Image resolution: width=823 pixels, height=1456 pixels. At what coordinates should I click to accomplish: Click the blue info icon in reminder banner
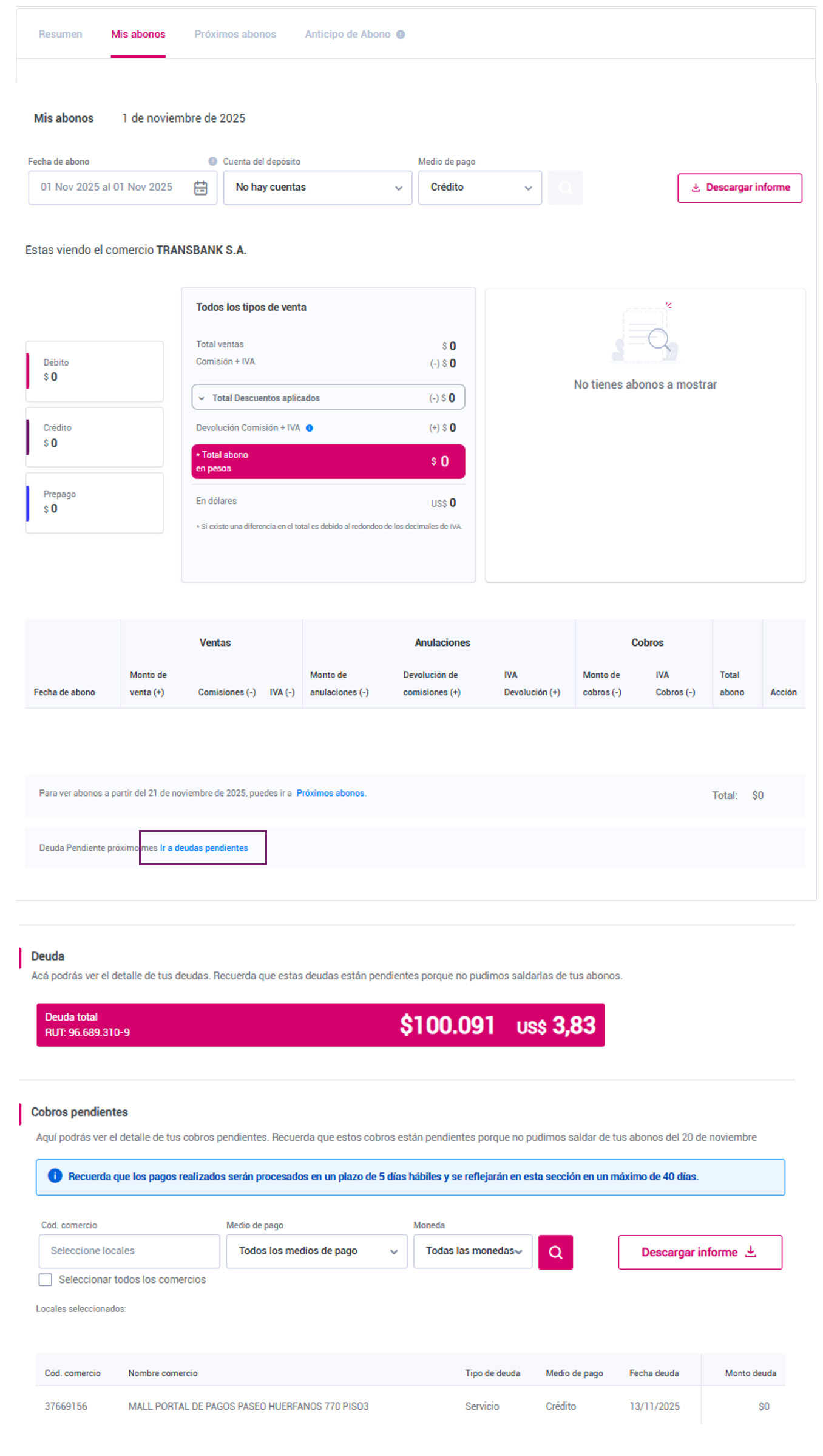(55, 1176)
